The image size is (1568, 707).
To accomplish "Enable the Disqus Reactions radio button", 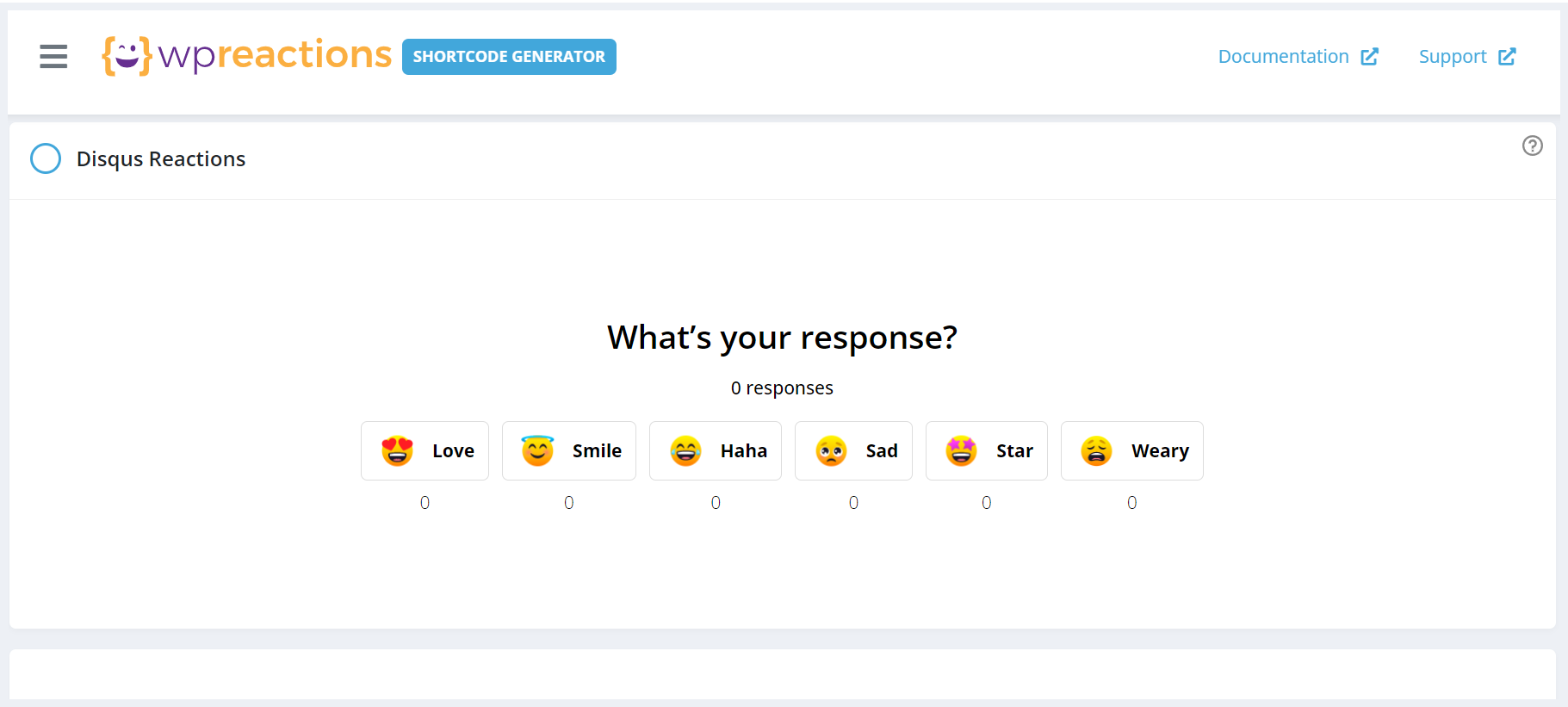I will tap(46, 158).
